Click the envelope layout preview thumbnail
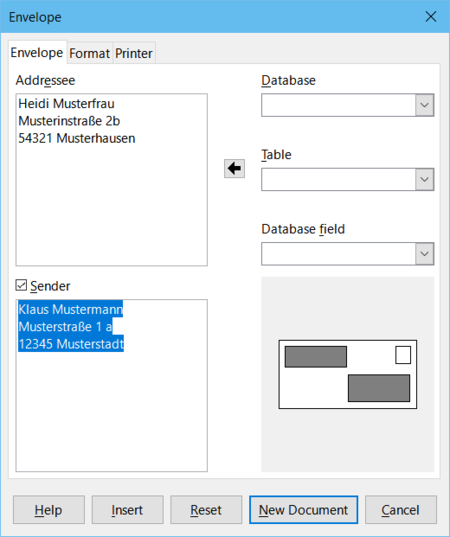450x537 pixels. pos(348,374)
